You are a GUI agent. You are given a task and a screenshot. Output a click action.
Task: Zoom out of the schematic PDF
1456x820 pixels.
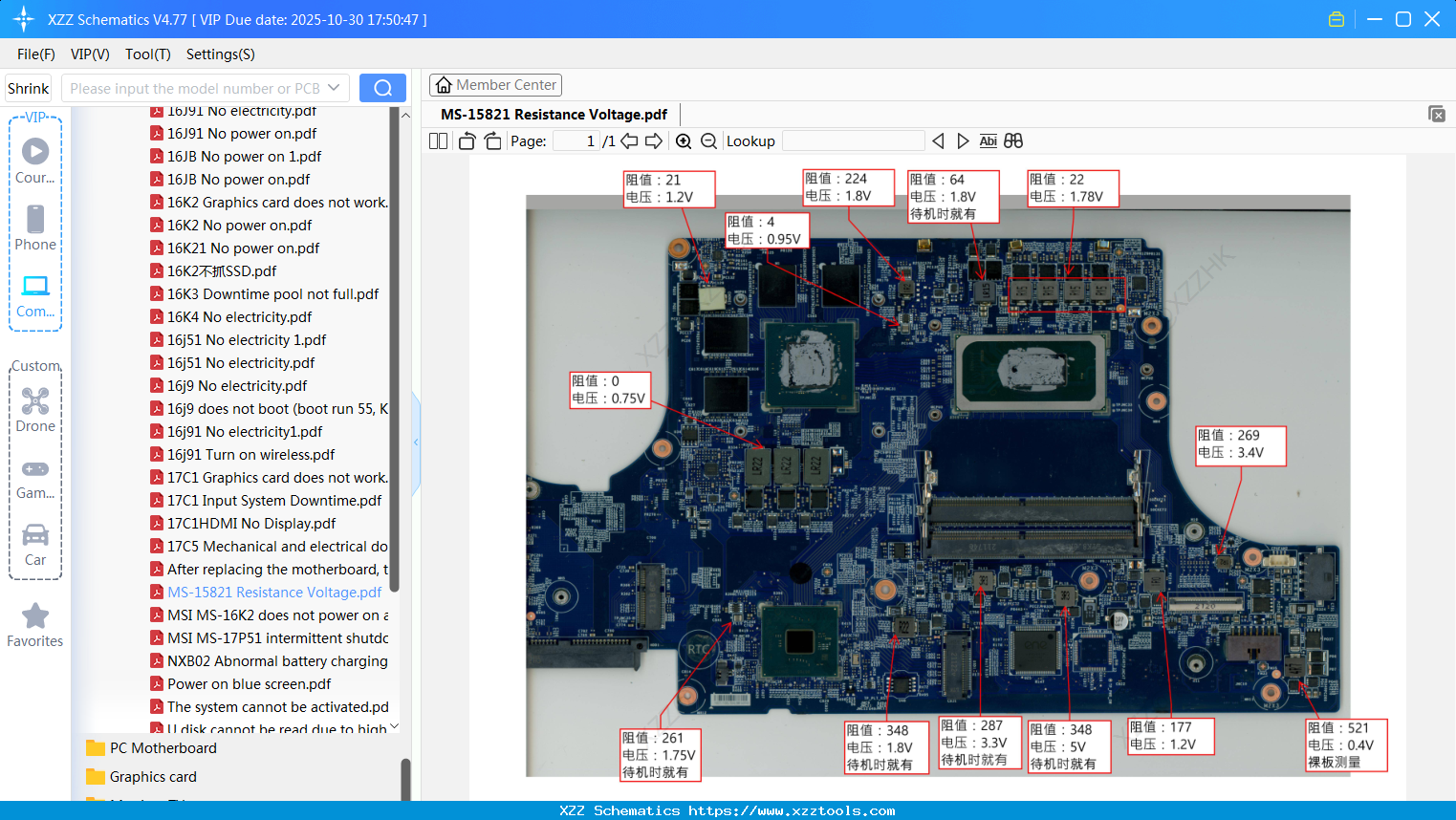[x=708, y=140]
